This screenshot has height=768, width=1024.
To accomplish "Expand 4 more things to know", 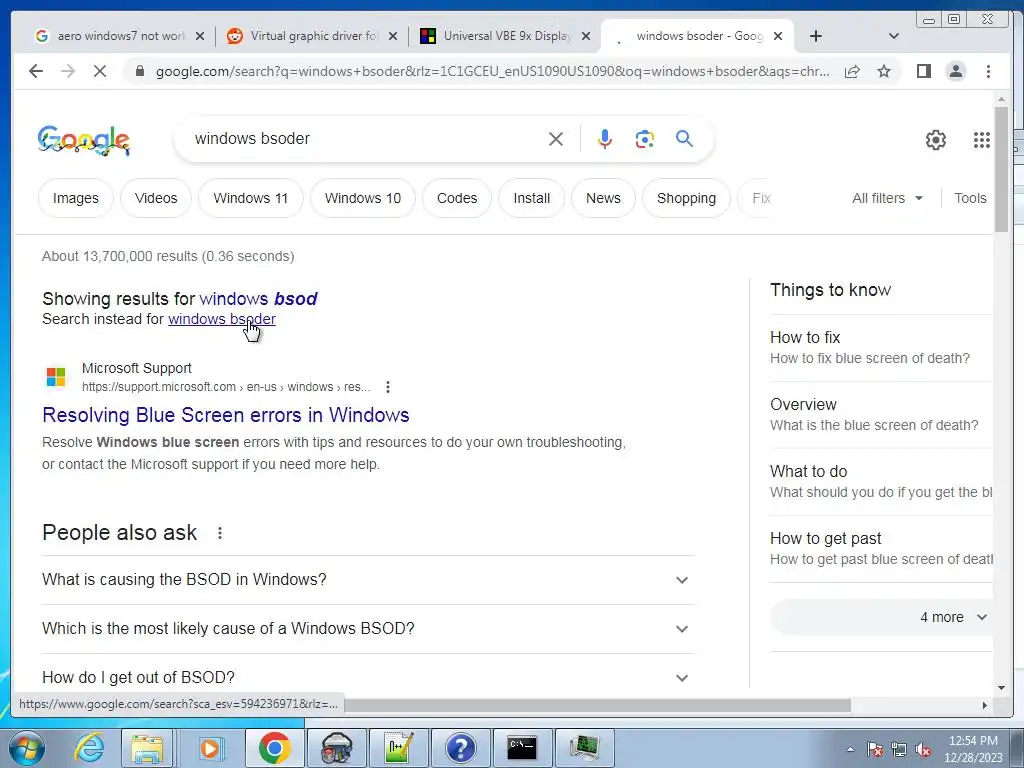I will pyautogui.click(x=882, y=617).
